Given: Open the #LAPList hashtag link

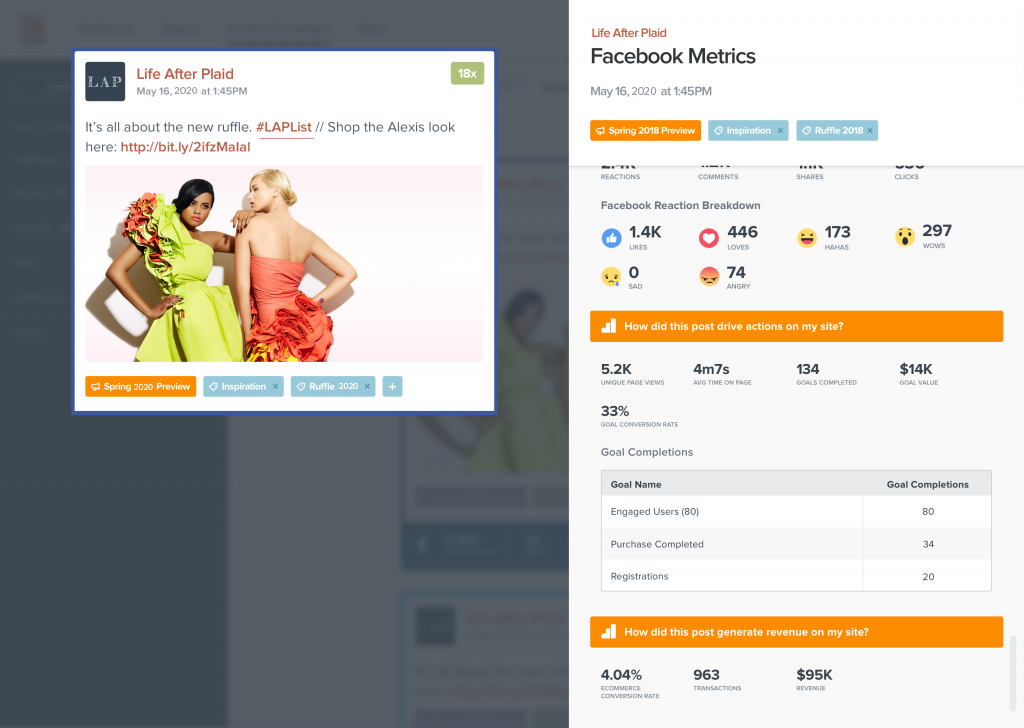Looking at the screenshot, I should (x=284, y=127).
